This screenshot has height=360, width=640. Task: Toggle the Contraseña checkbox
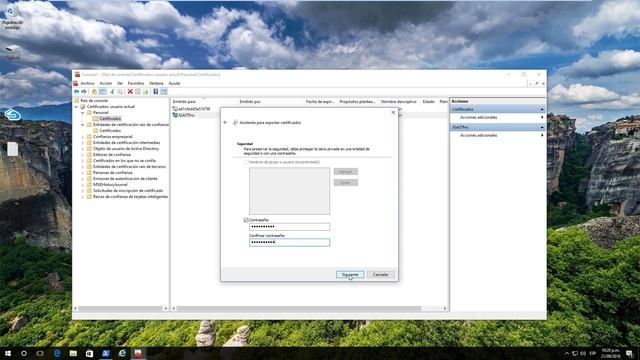(246, 220)
